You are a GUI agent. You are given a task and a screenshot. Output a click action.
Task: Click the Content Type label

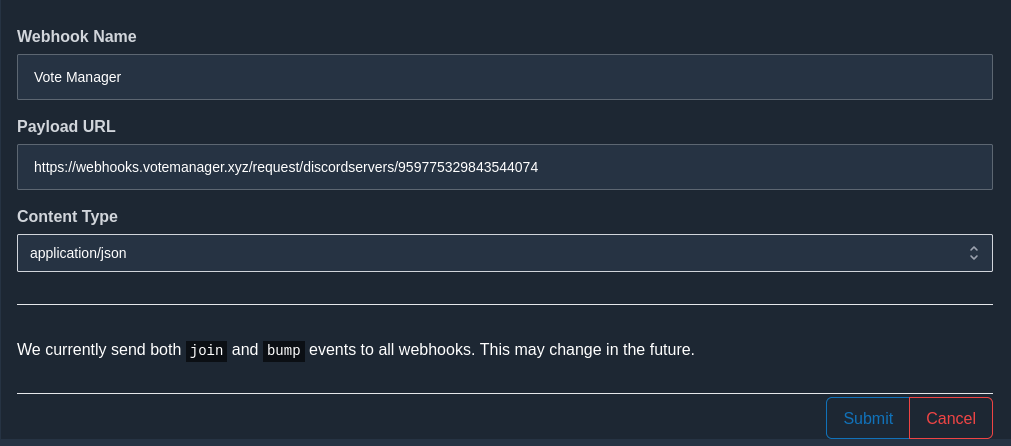[x=68, y=217]
